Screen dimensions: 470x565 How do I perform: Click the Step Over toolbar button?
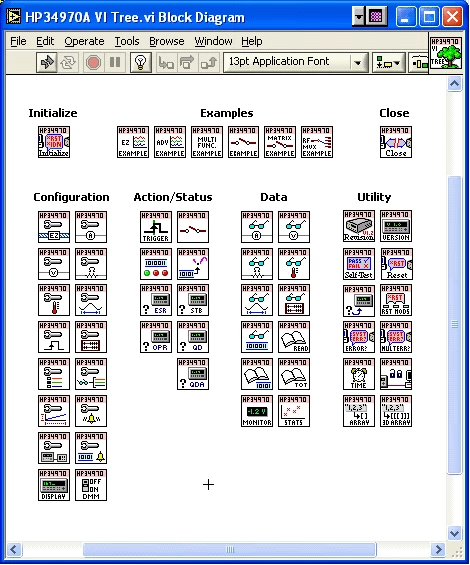(187, 63)
